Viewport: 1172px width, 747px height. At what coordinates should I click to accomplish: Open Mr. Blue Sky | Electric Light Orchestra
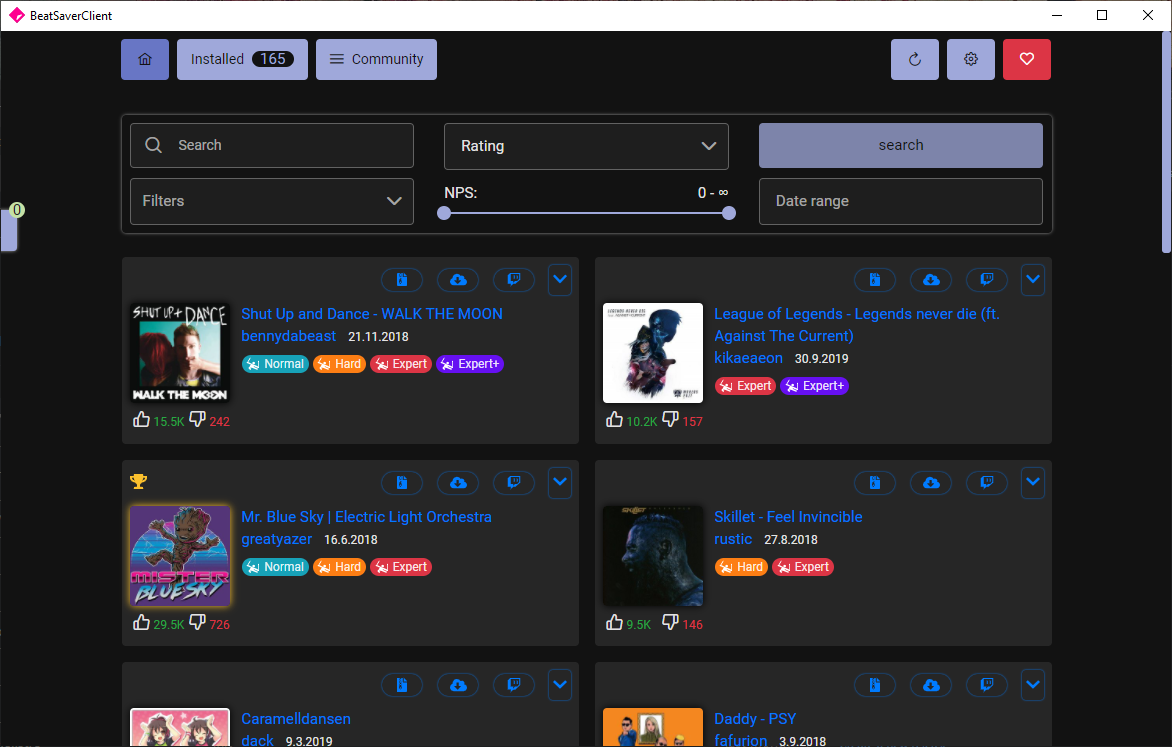[366, 517]
